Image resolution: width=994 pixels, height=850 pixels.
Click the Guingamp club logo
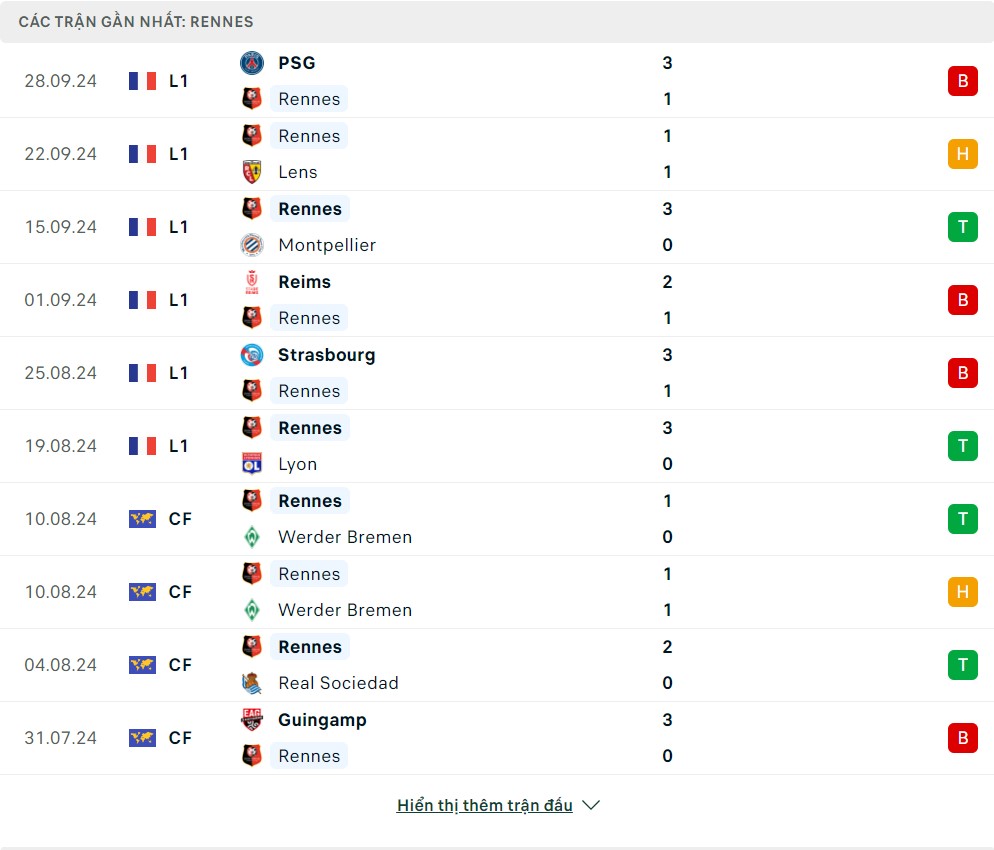tap(252, 720)
